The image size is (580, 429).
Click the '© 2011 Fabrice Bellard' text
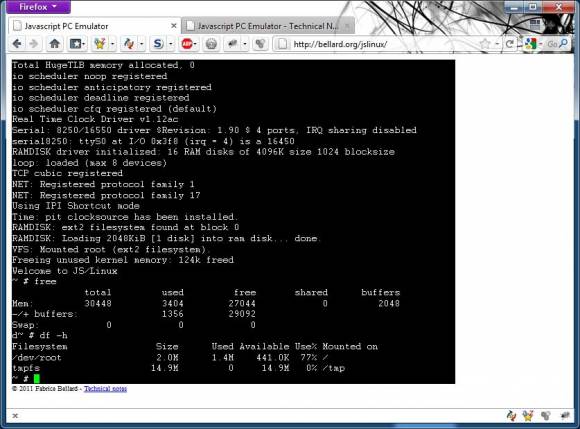coord(45,389)
